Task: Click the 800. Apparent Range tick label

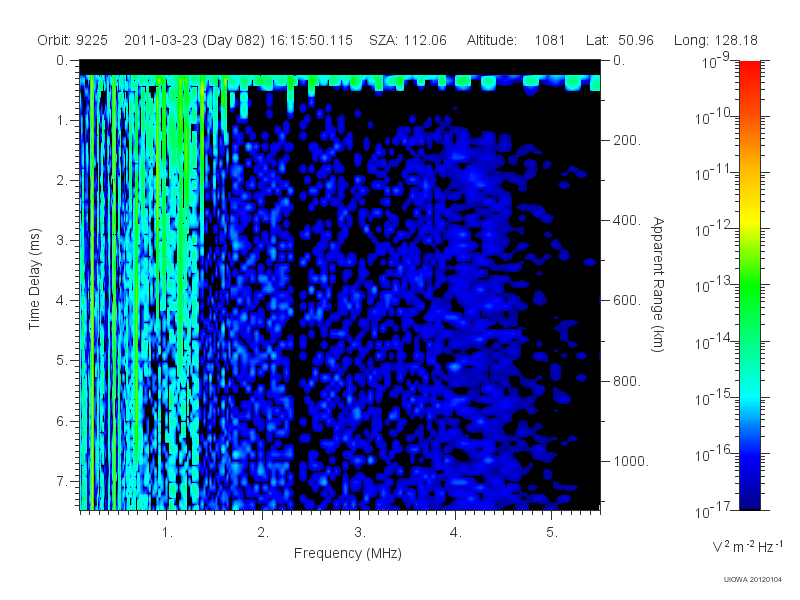Action: 627,381
